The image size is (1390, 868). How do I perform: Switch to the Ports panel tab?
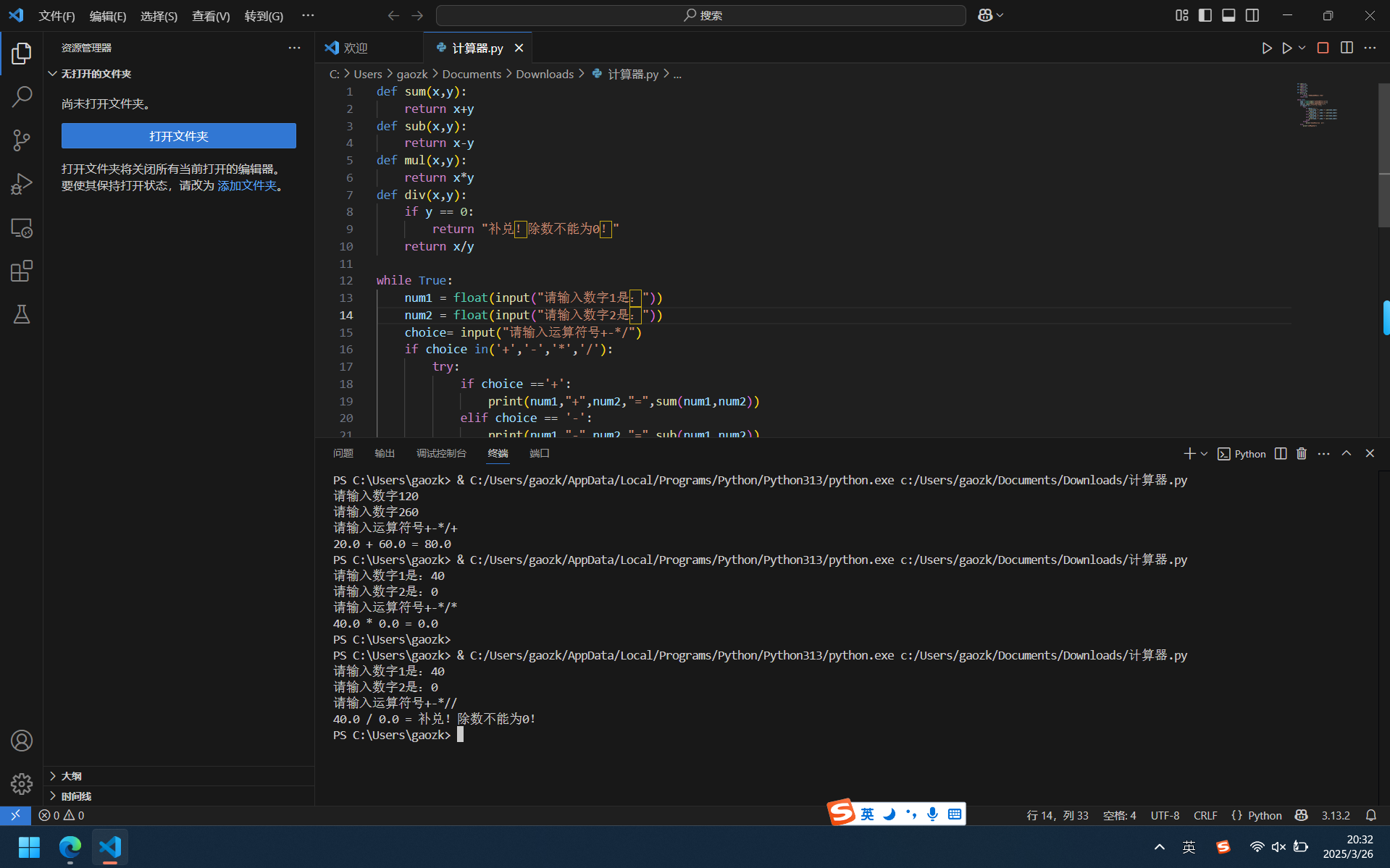540,453
